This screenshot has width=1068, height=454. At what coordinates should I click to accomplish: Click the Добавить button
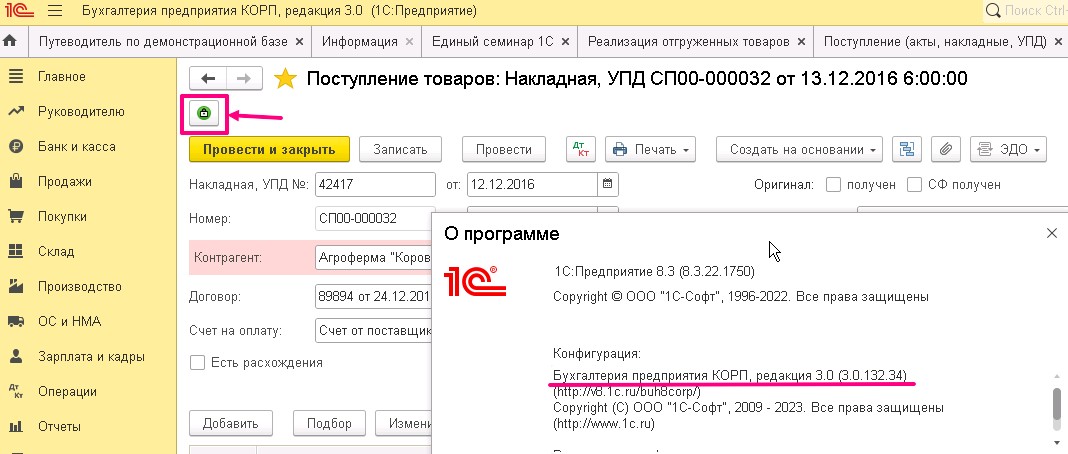[230, 423]
